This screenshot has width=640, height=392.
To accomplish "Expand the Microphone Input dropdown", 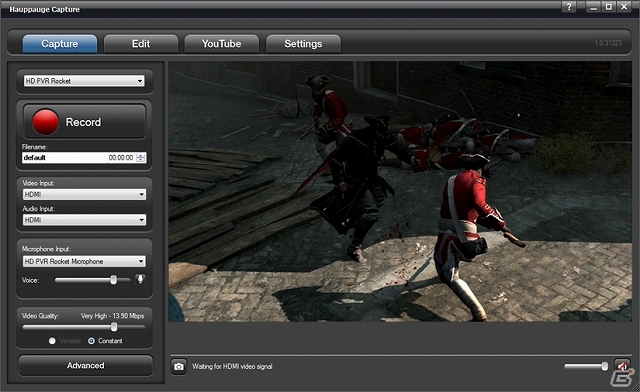I will tap(84, 261).
